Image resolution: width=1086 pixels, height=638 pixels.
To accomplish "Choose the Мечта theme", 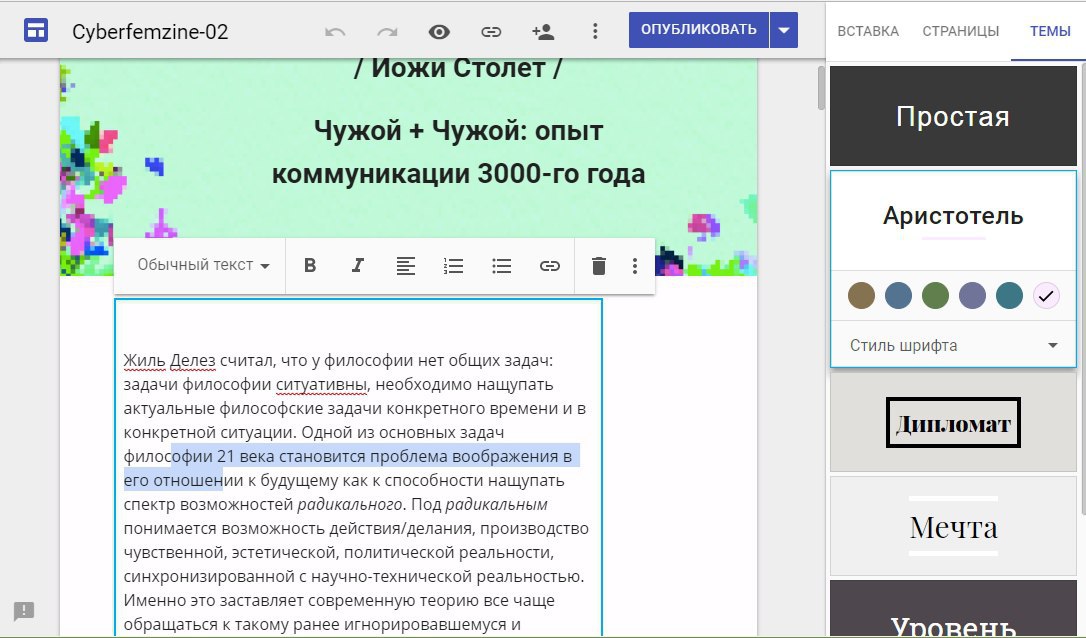I will [953, 526].
